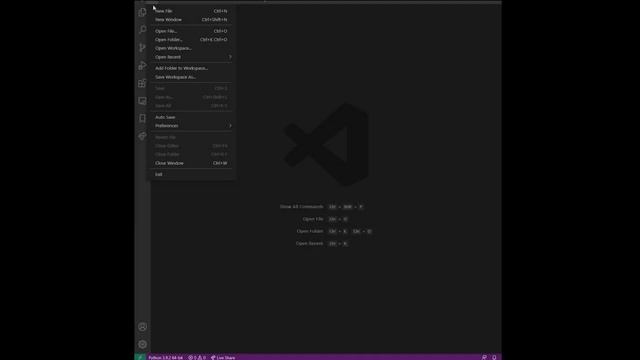Viewport: 640px width, 360px height.
Task: Open the Search view in the activity bar
Action: pos(142,29)
